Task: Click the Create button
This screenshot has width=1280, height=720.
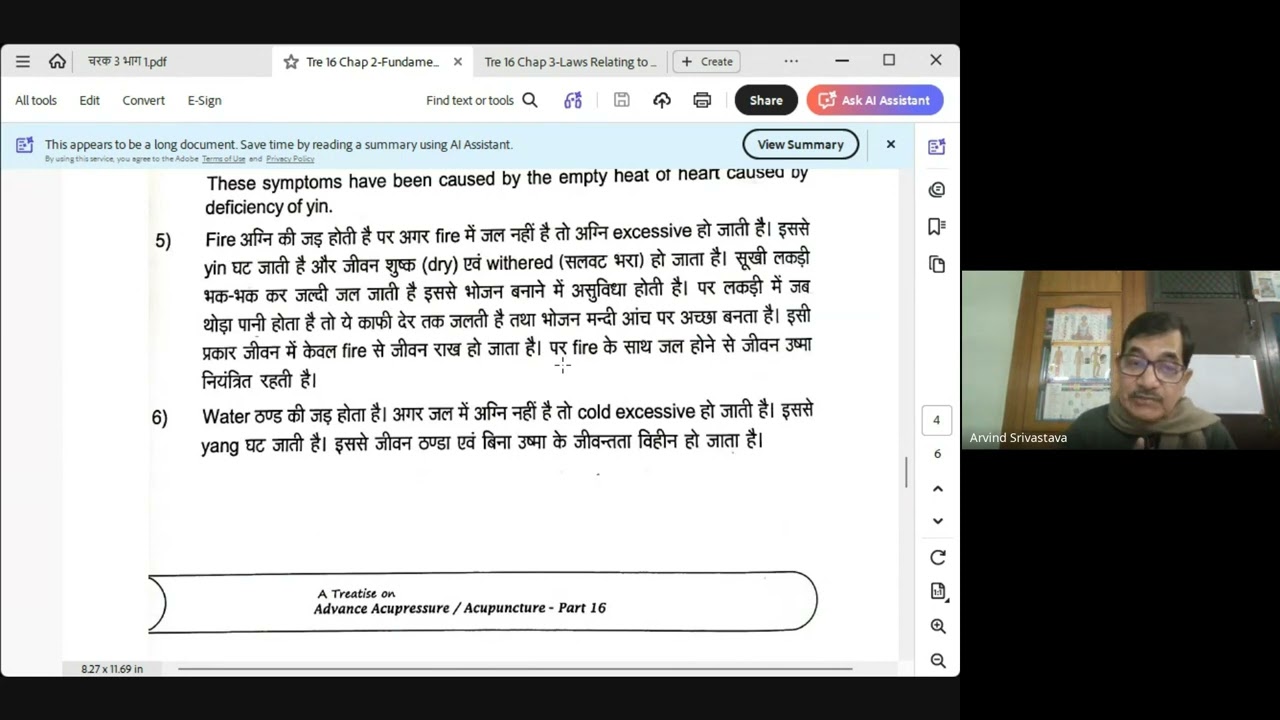Action: tap(706, 61)
